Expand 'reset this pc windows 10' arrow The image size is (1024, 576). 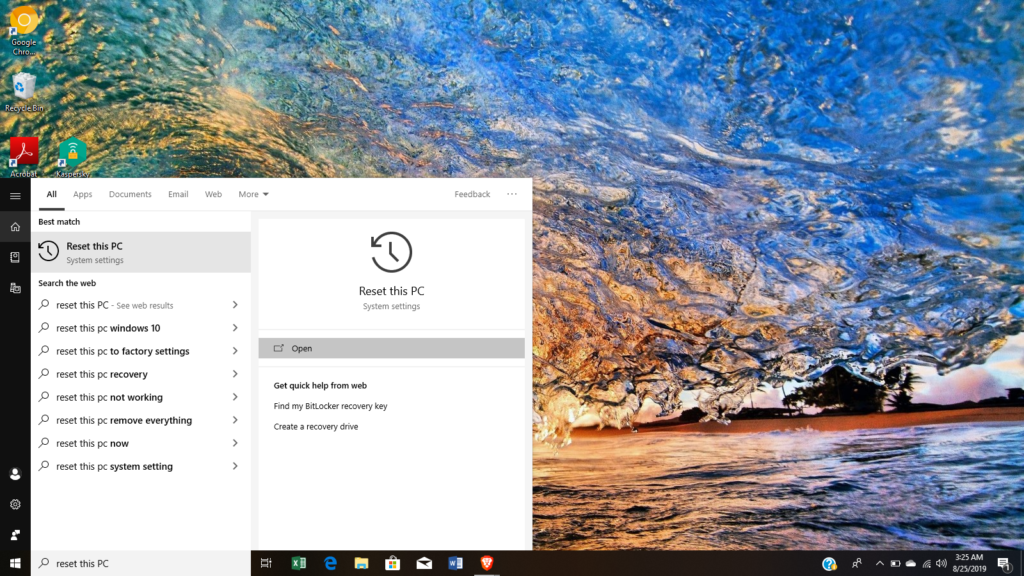click(x=235, y=328)
